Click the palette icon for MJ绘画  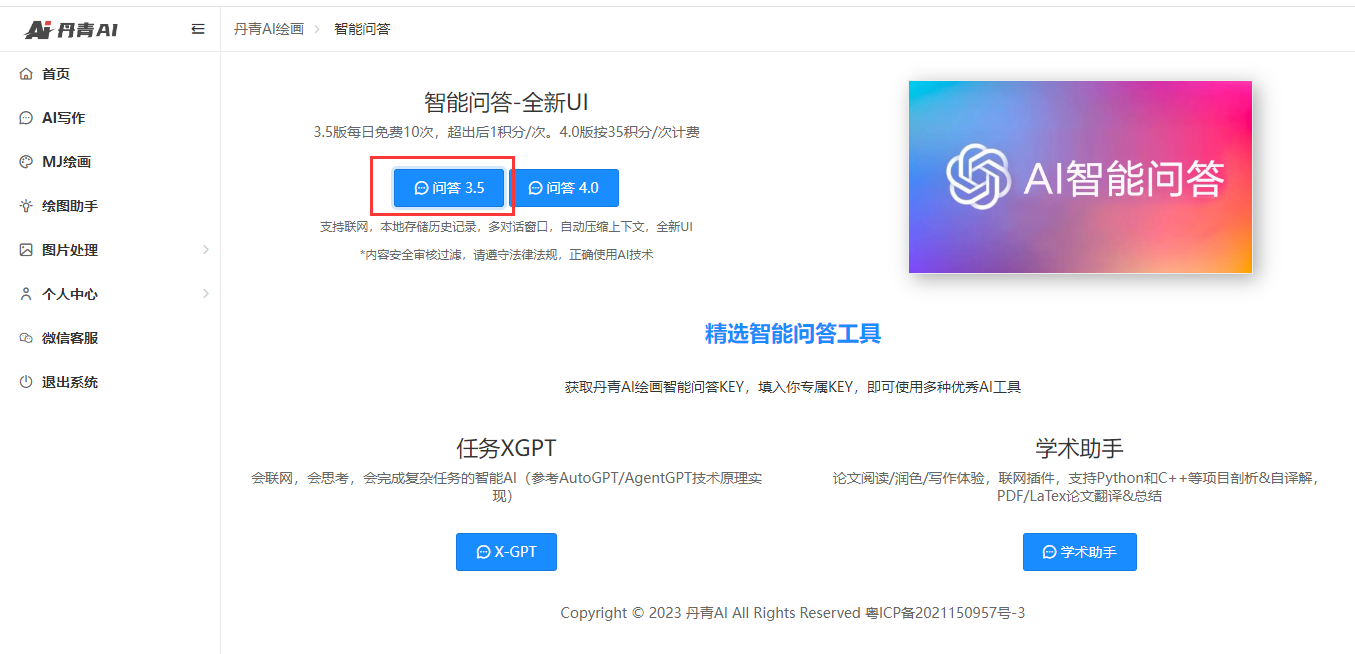tap(26, 162)
